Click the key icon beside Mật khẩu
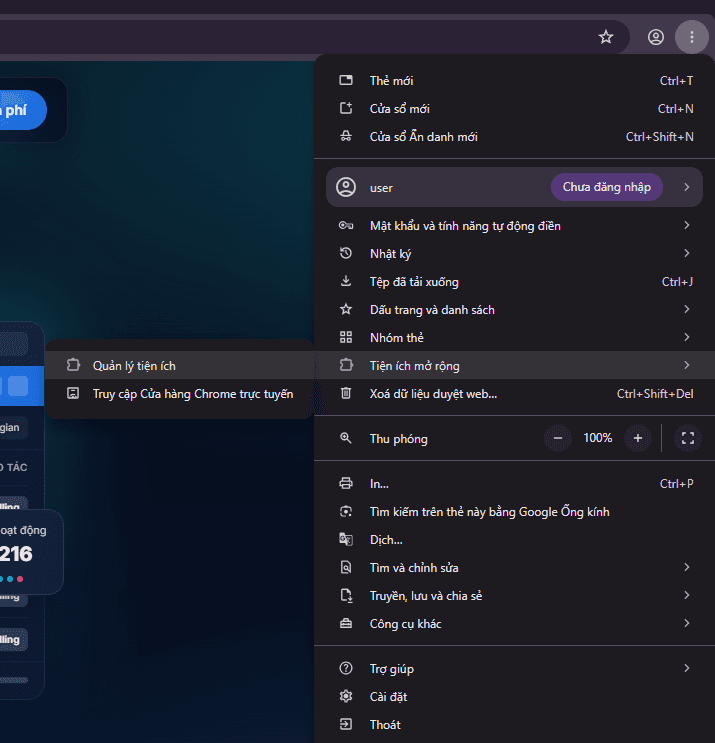The height and width of the screenshot is (743, 715). tap(346, 226)
